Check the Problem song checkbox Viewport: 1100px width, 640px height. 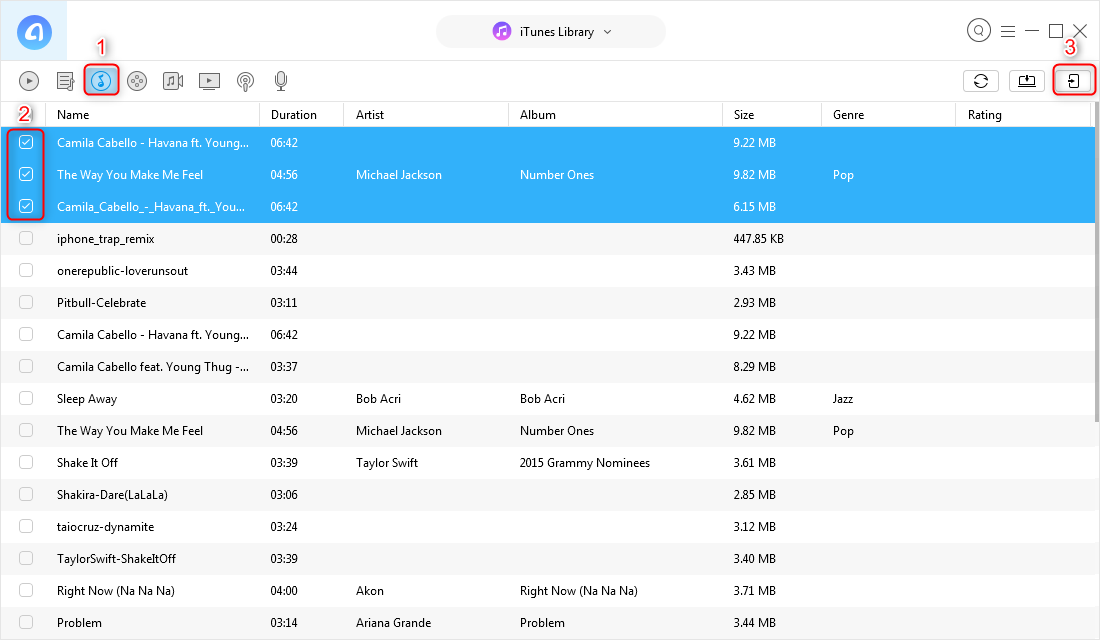(x=26, y=622)
